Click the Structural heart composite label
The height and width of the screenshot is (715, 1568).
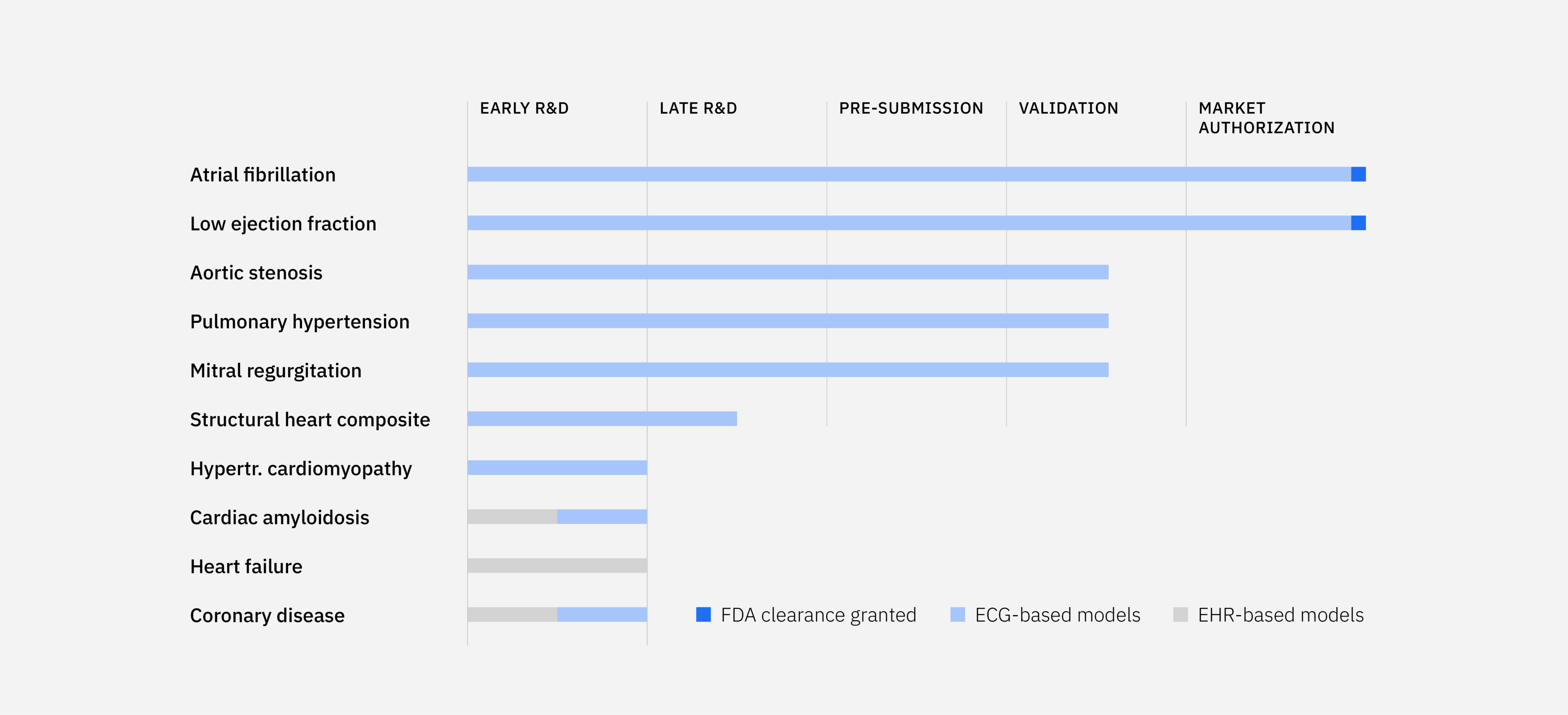point(310,420)
